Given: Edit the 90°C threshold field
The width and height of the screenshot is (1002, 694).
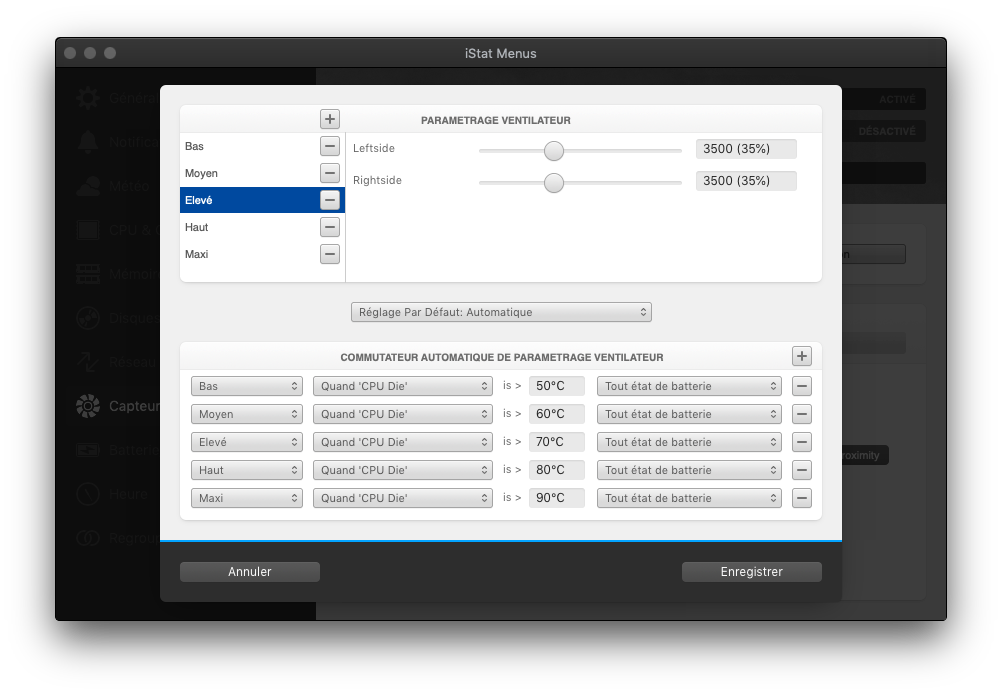Looking at the screenshot, I should [557, 498].
